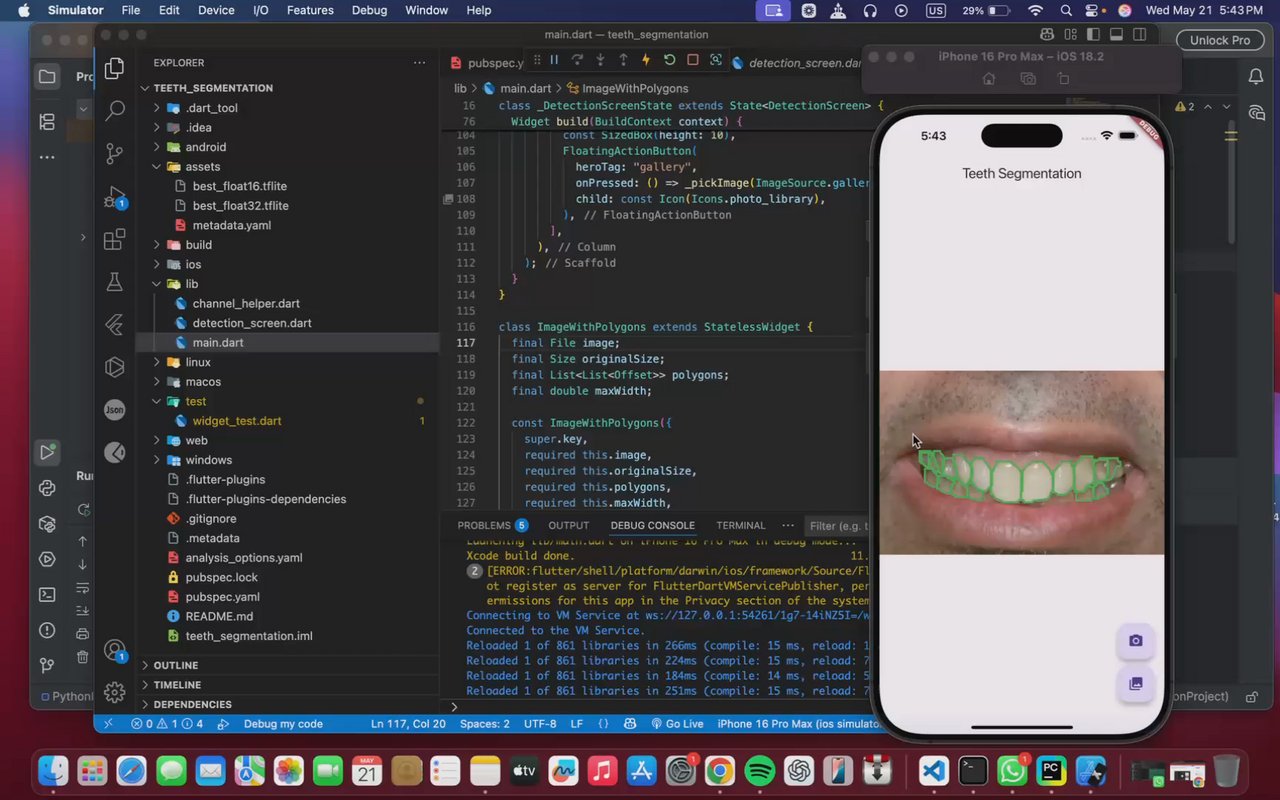Click the debug console filter field

coord(837,526)
